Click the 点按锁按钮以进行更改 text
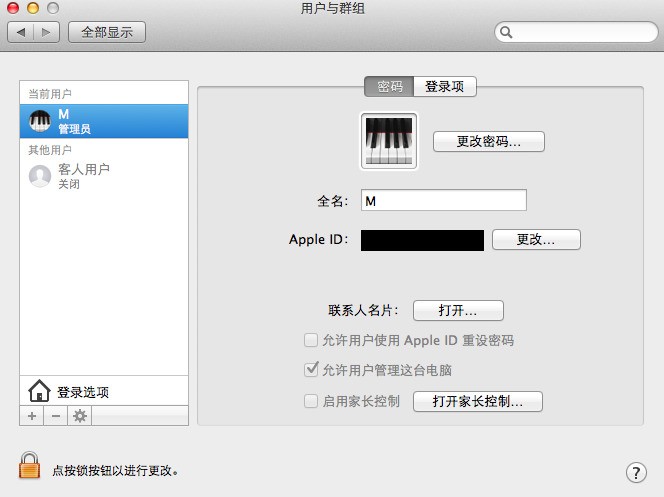This screenshot has width=664, height=497. [115, 471]
